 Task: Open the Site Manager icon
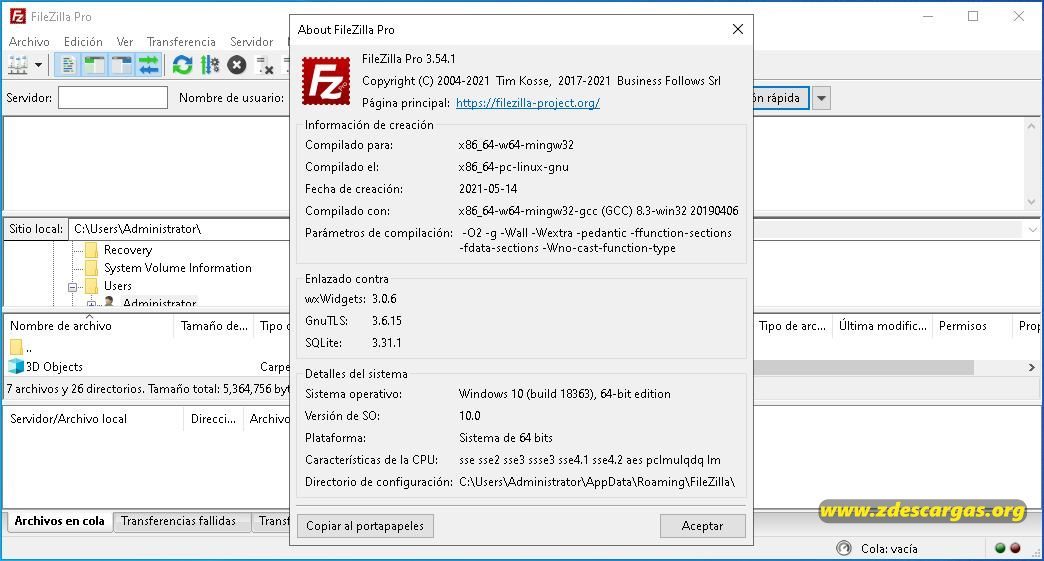click(18, 65)
